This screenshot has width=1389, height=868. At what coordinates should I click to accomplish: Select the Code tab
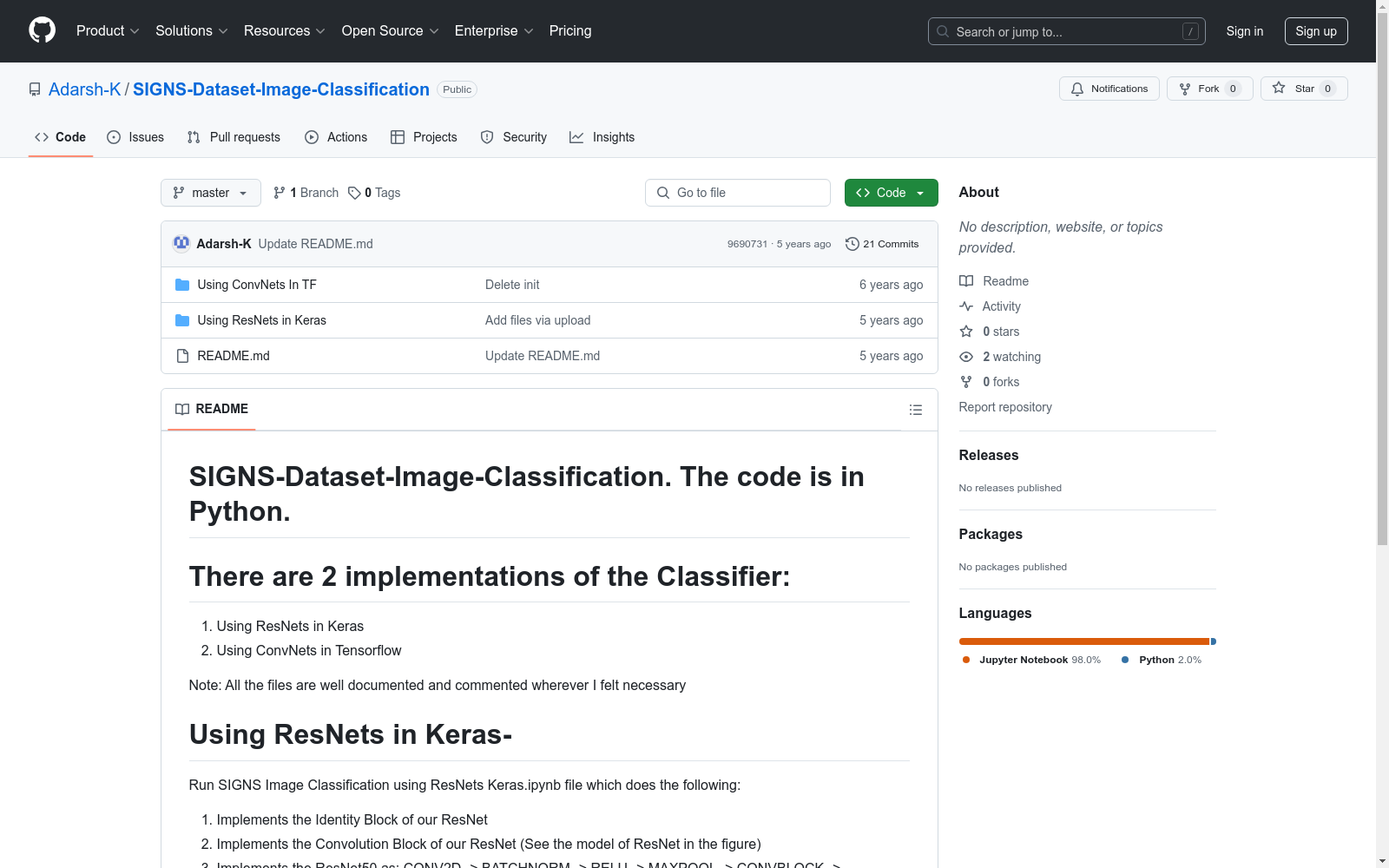click(61, 137)
